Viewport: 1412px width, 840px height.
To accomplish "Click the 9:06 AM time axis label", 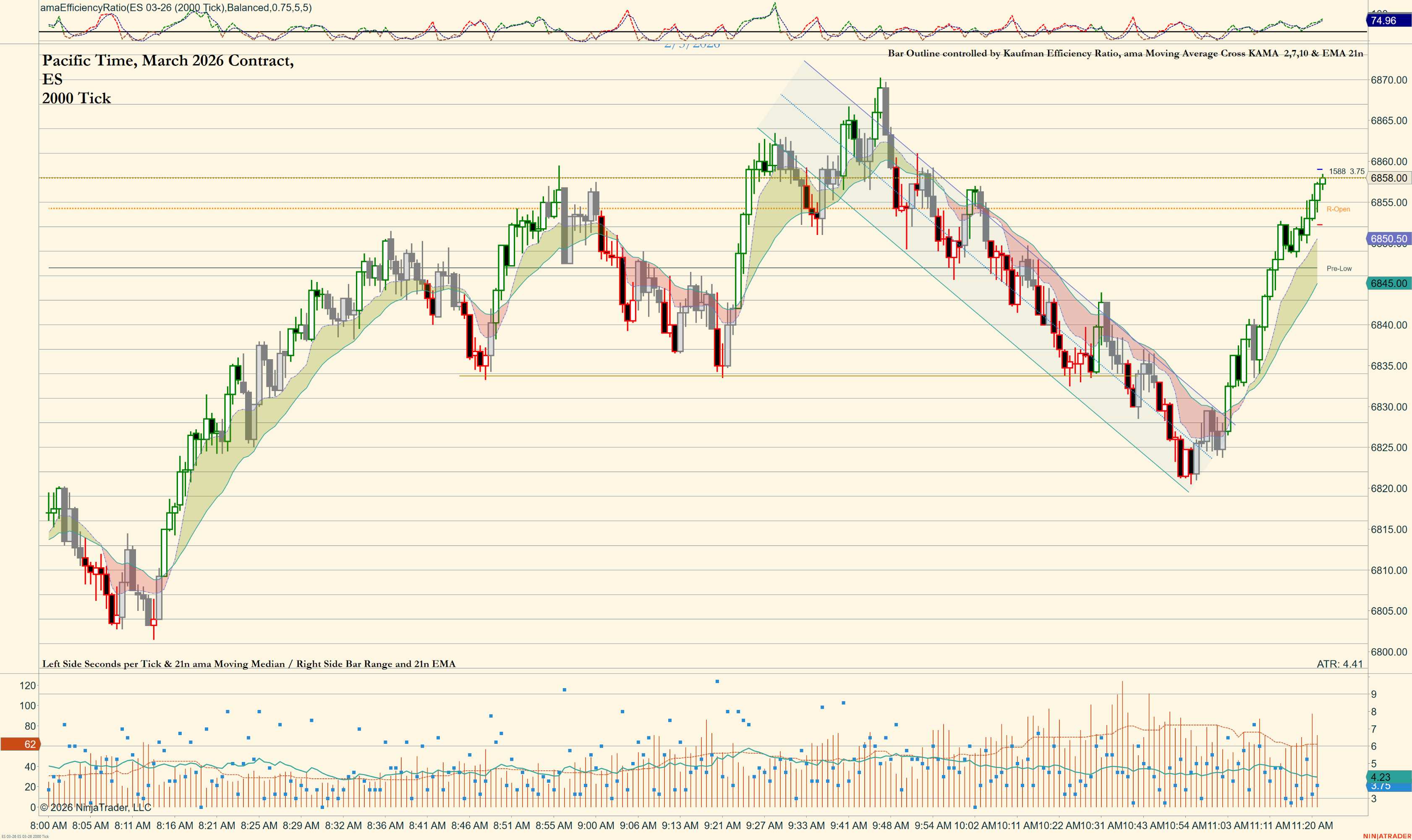I will click(638, 825).
